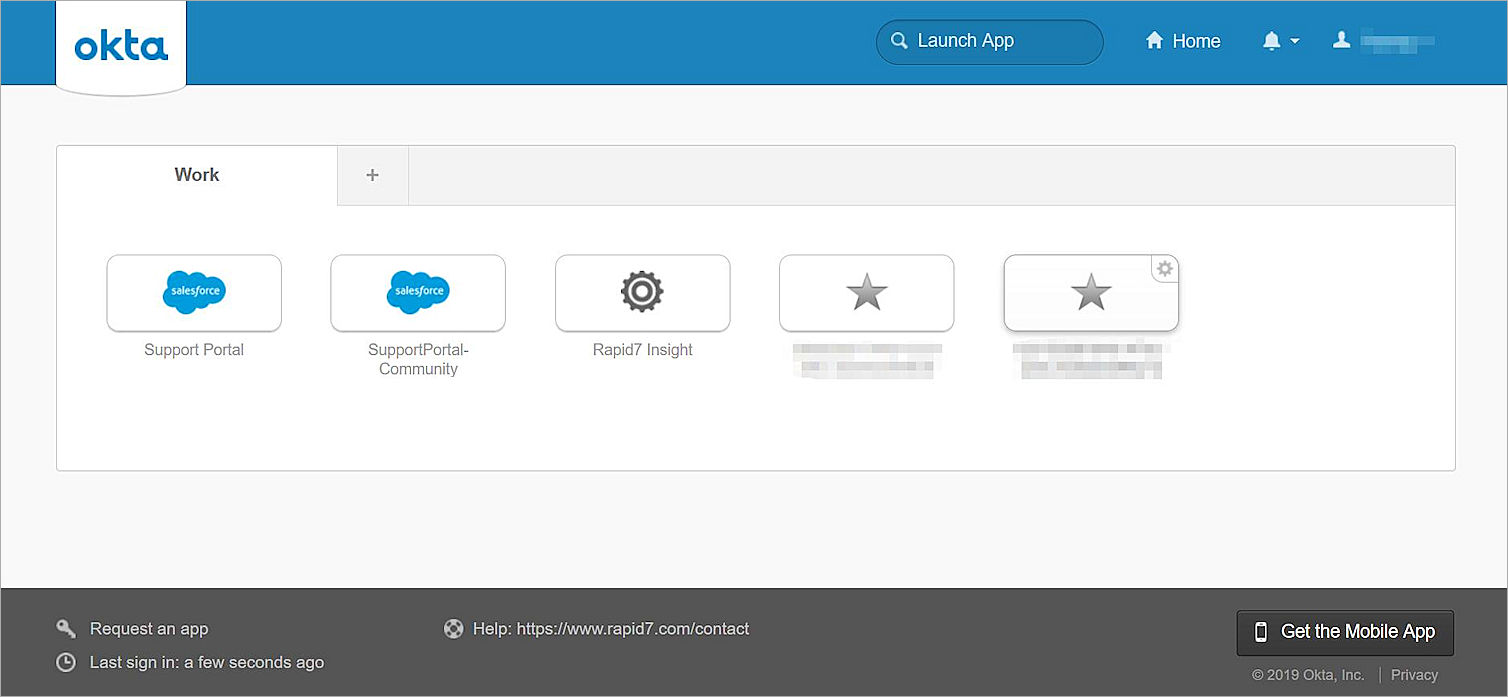Screen dimensions: 1508x697
Task: Select the user profile silhouette icon
Action: pos(1341,40)
